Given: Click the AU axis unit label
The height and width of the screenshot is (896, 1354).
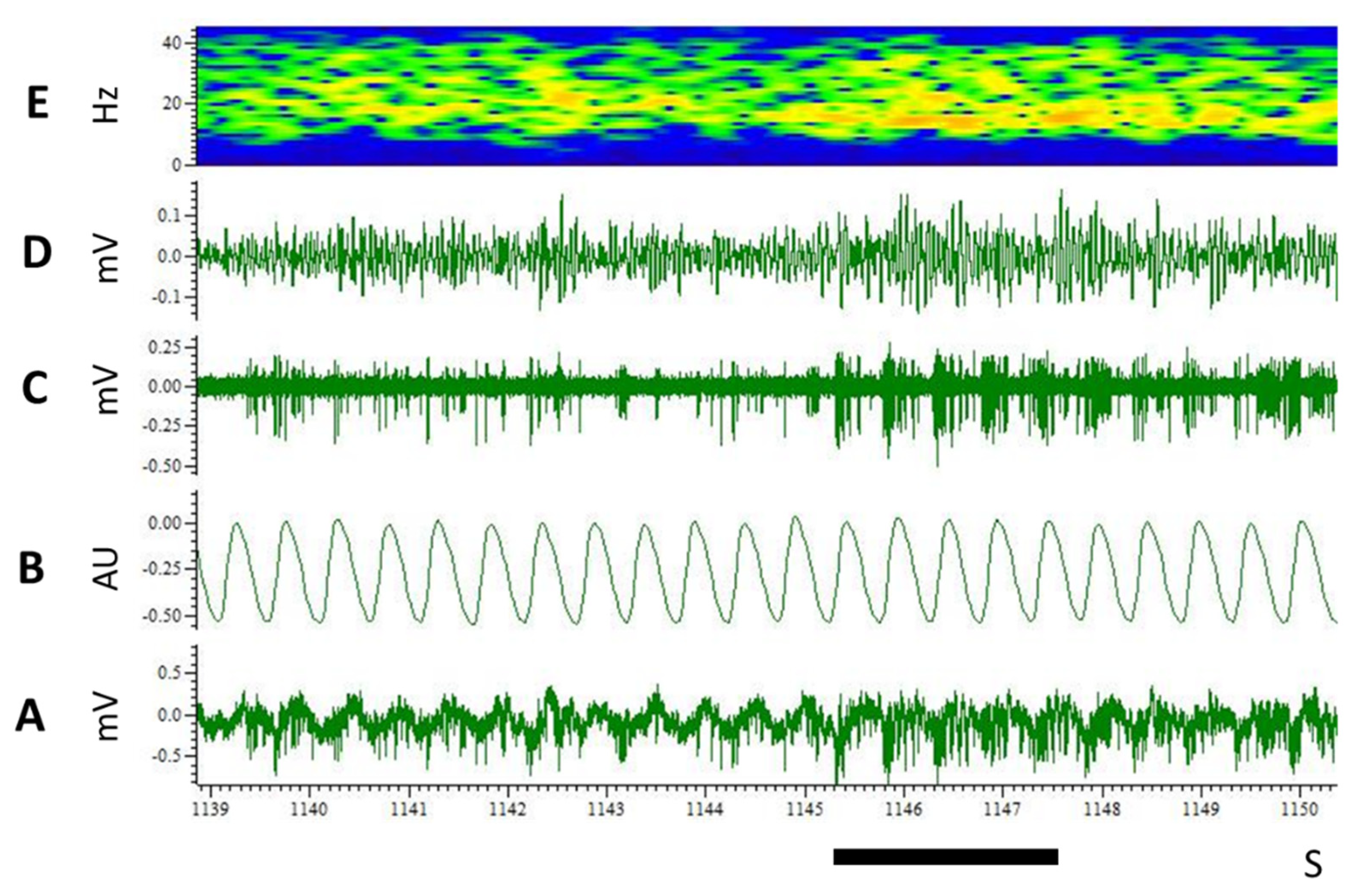Looking at the screenshot, I should 107,568.
